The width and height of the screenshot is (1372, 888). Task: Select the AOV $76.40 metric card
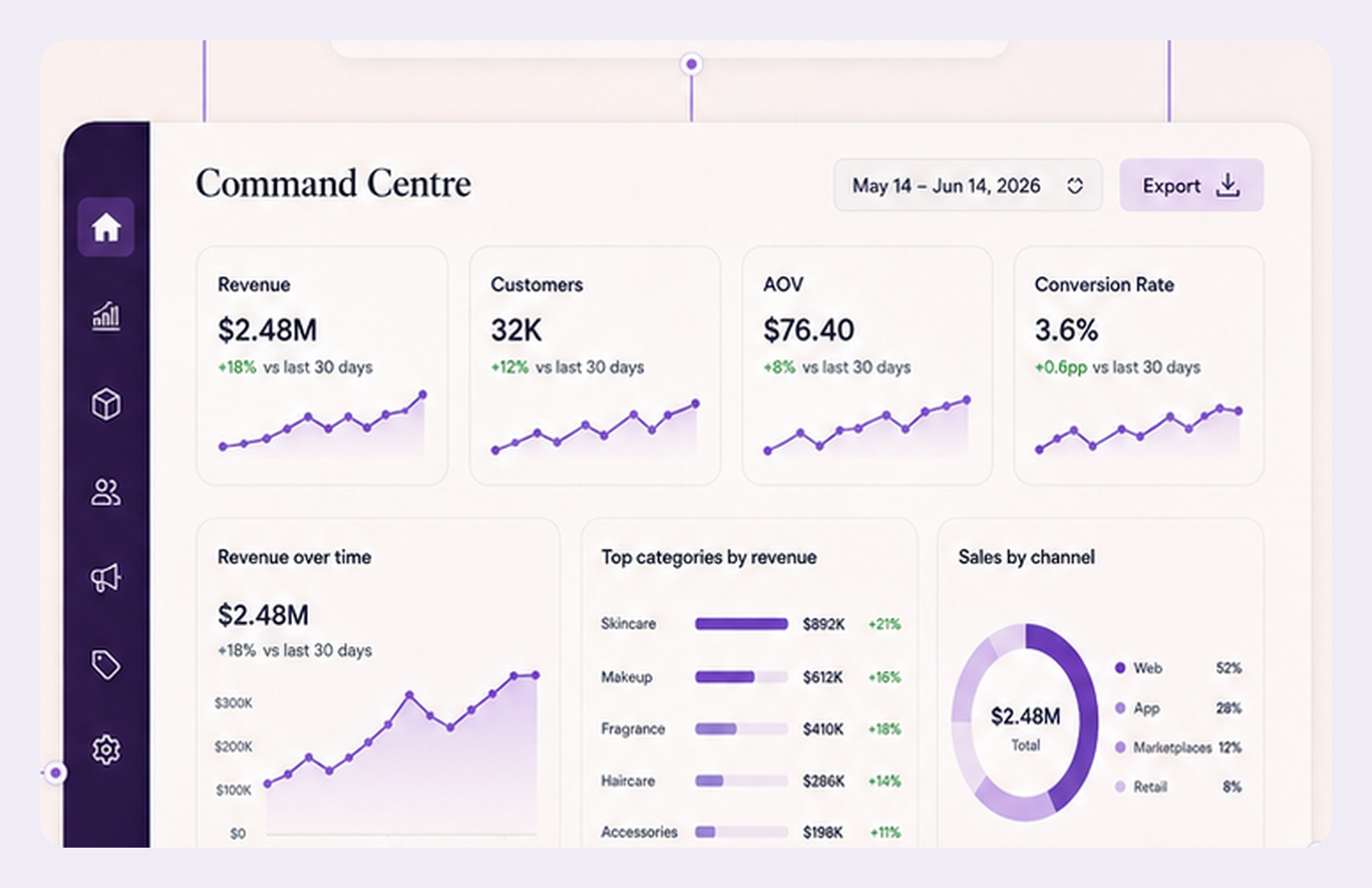pos(867,366)
